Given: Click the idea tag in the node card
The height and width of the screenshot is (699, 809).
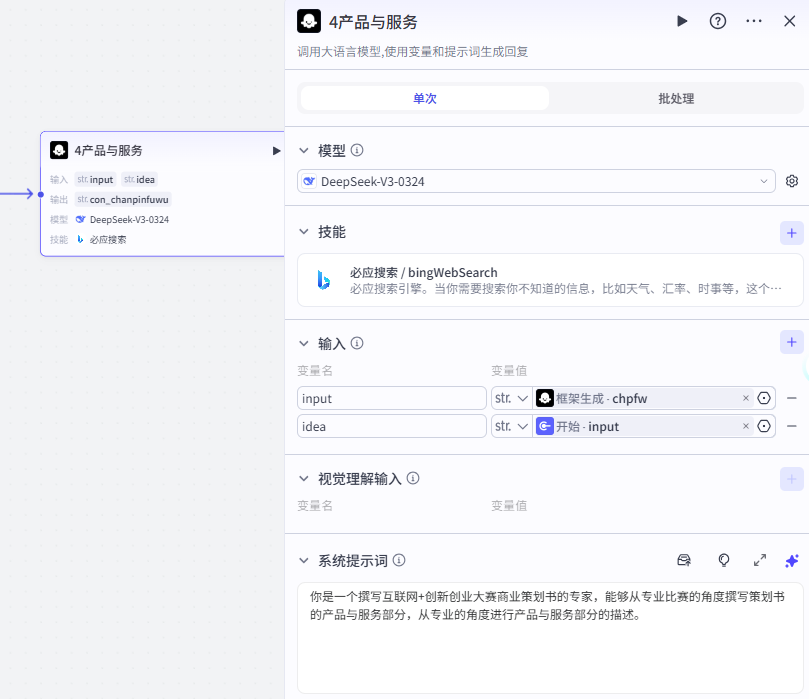Looking at the screenshot, I should pyautogui.click(x=140, y=180).
